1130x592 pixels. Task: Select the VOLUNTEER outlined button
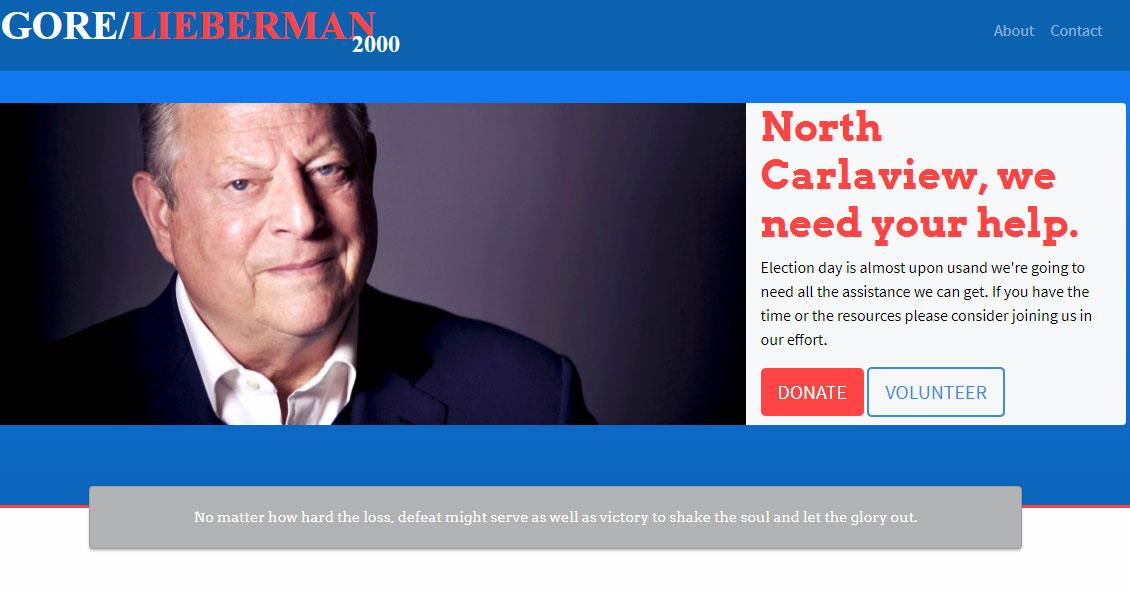(x=935, y=392)
